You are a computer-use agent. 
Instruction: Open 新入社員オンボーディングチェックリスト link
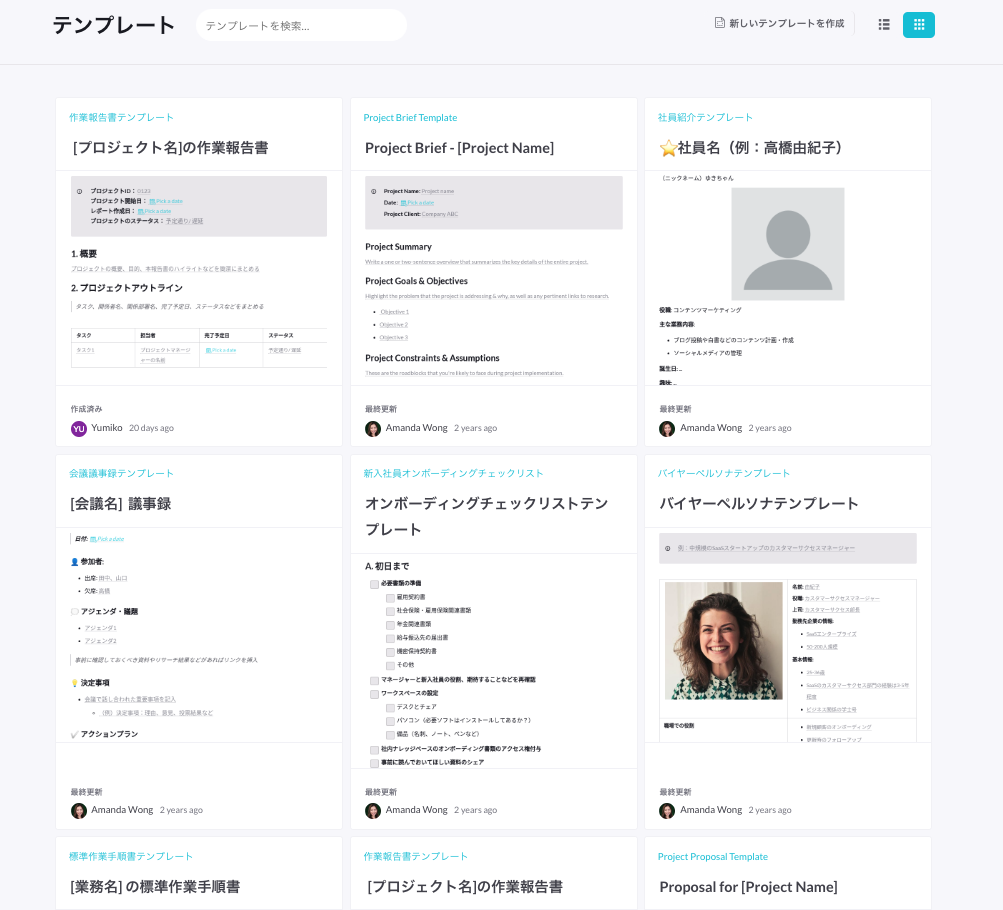(x=453, y=473)
